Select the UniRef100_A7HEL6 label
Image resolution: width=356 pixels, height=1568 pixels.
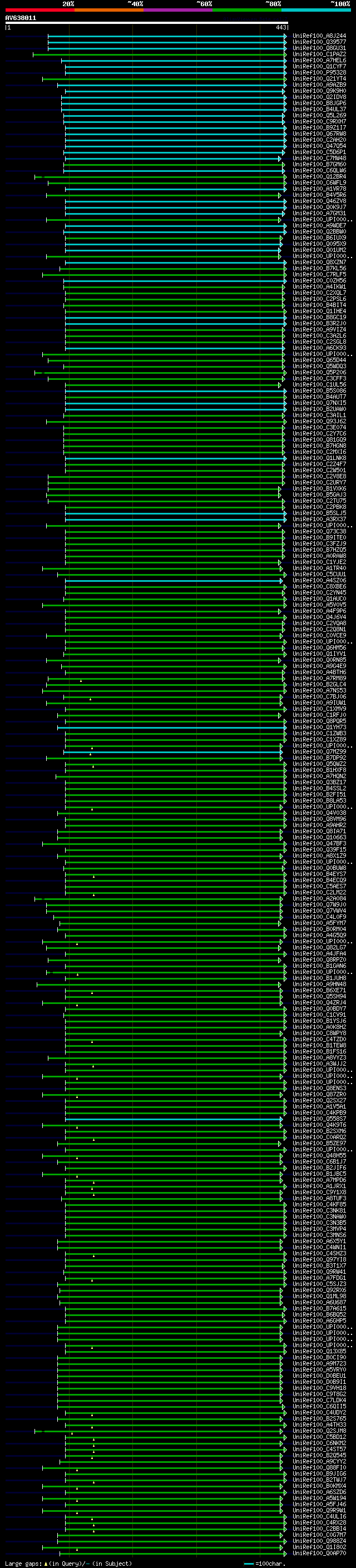pyautogui.click(x=319, y=60)
